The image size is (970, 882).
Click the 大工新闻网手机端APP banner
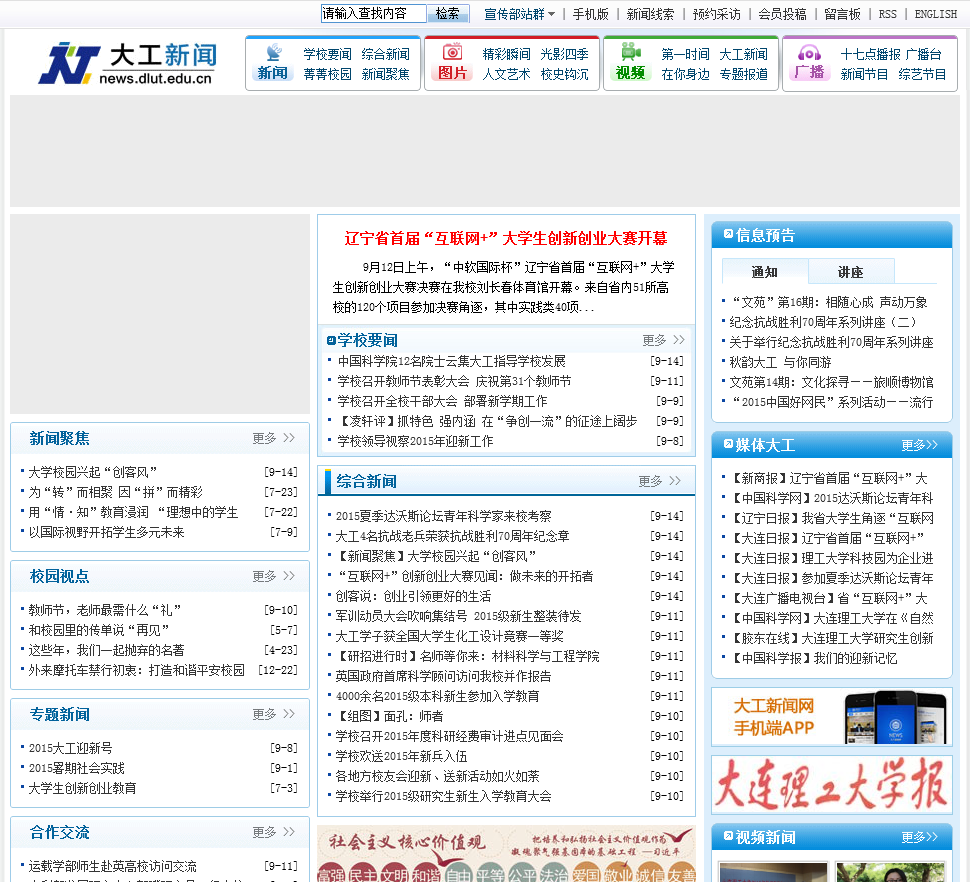point(832,716)
